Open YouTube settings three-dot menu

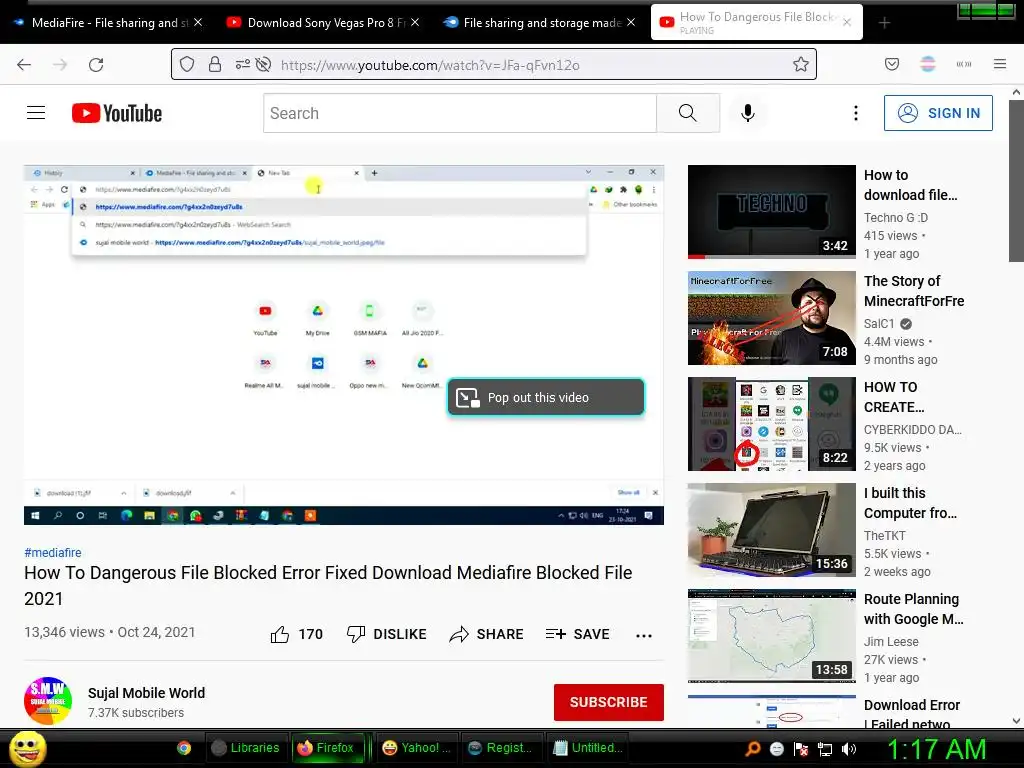pos(856,113)
